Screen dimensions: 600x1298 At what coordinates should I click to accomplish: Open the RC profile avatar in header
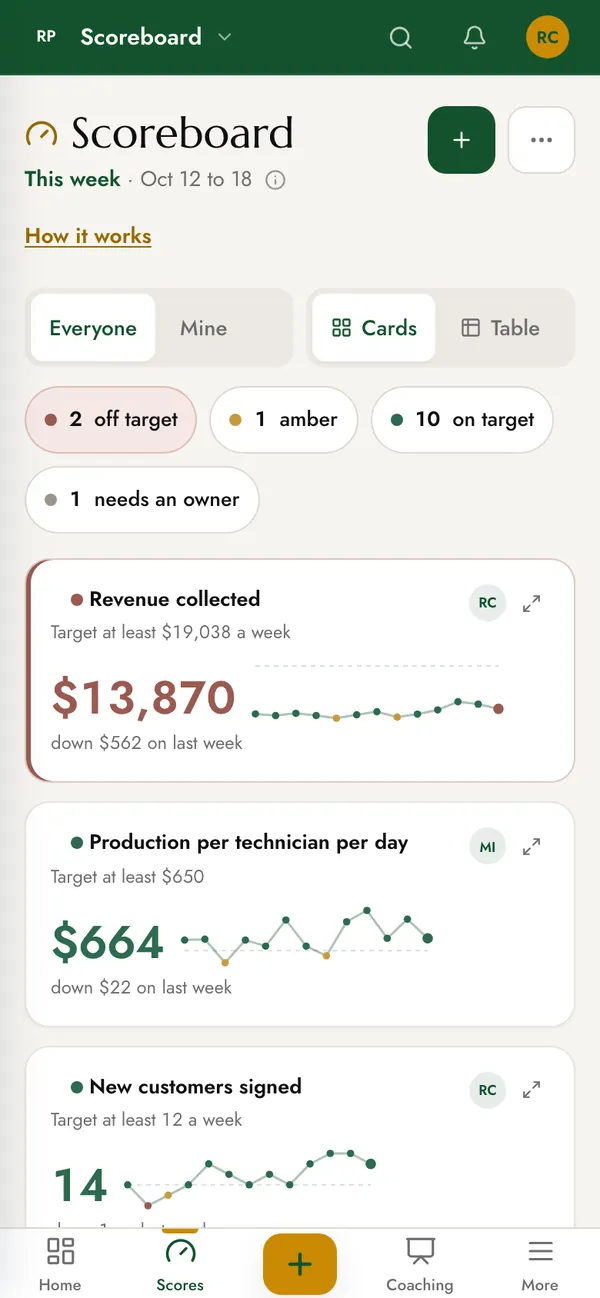(x=547, y=38)
